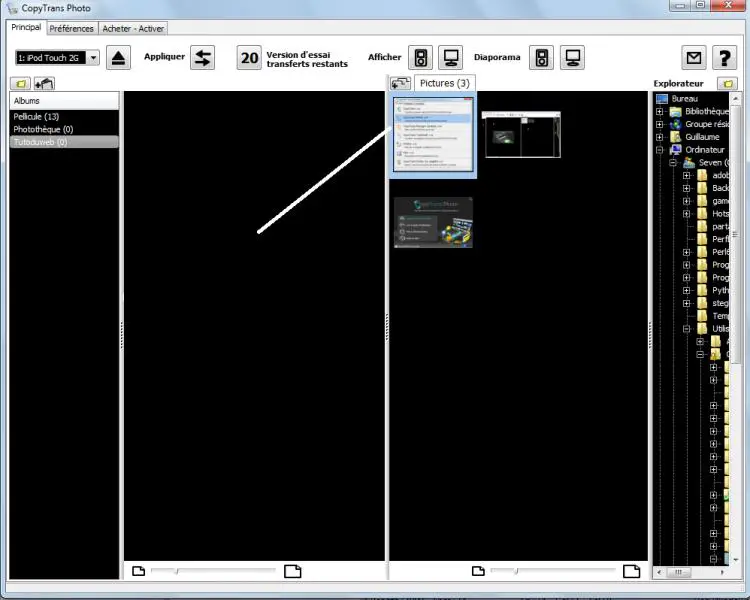Select Pellicule (13) album
This screenshot has height=600, width=750.
click(64, 117)
